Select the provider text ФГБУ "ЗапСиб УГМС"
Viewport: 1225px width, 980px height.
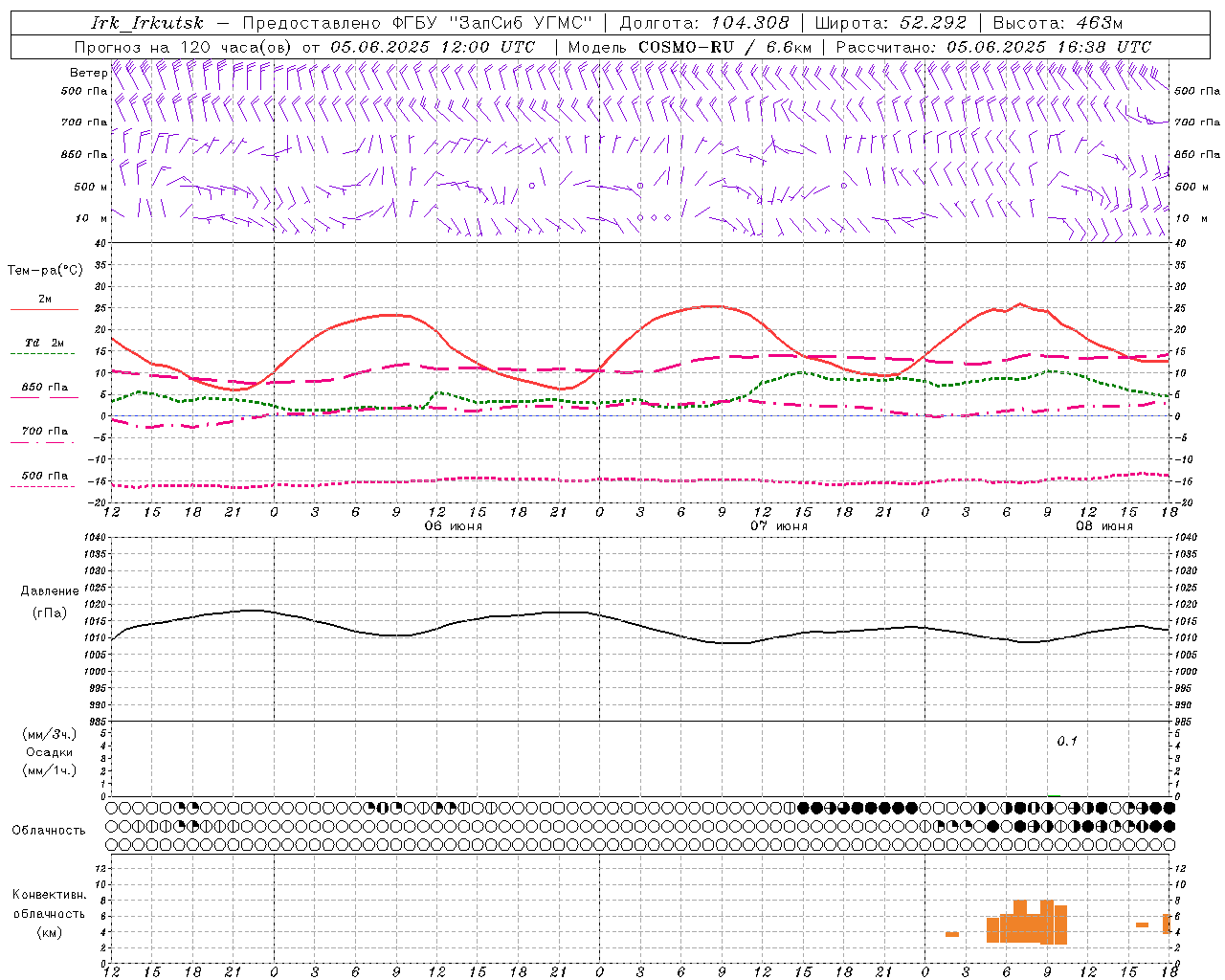pos(493,23)
